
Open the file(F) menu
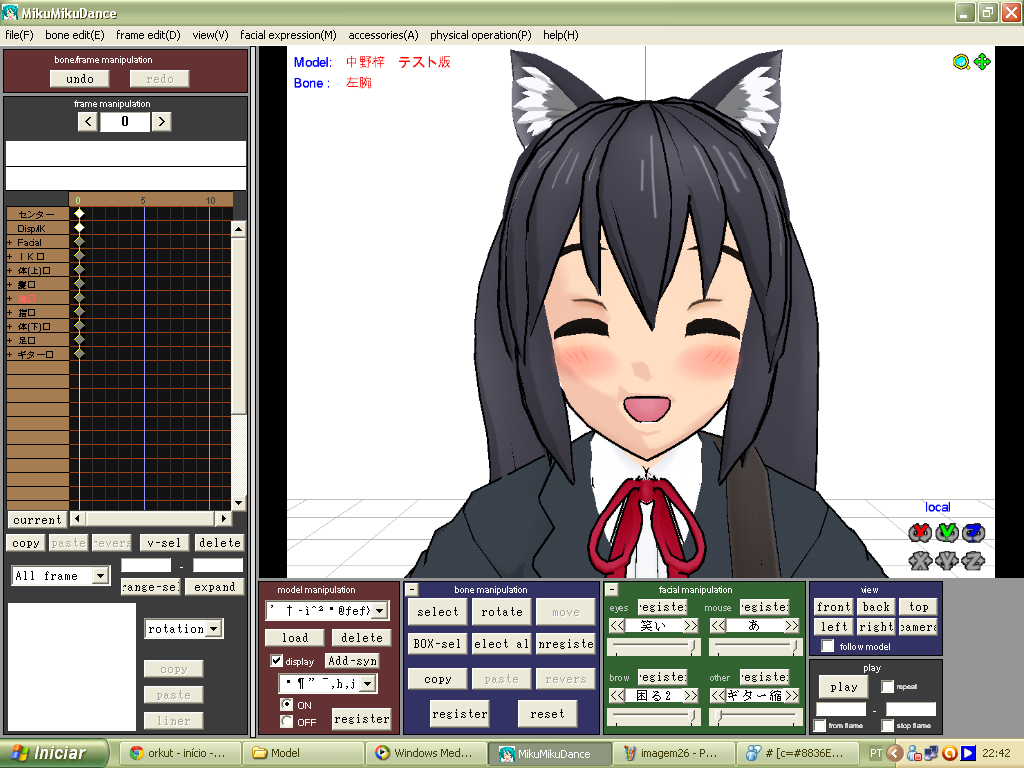tap(19, 35)
